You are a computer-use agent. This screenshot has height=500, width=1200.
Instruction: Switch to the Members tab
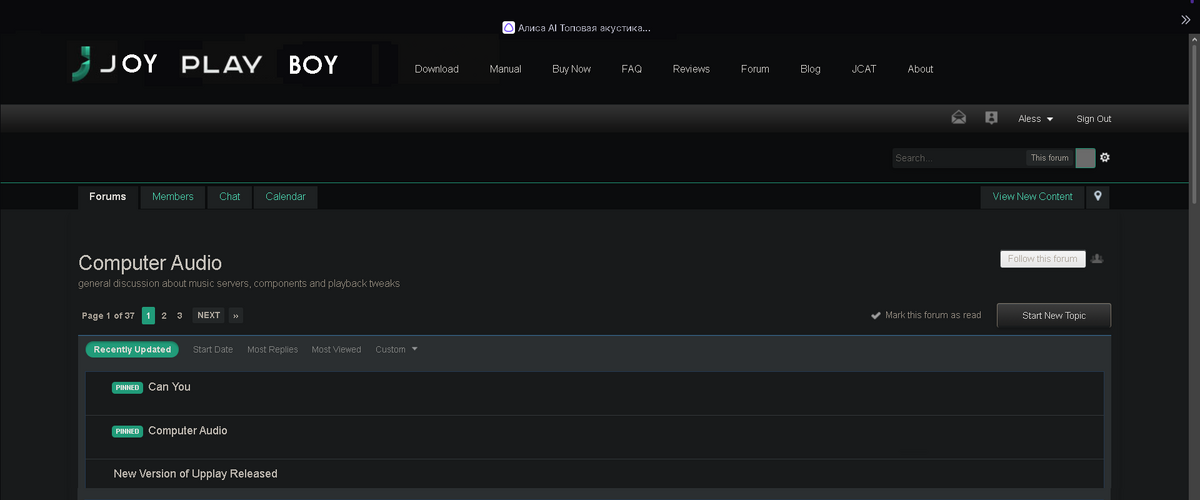coord(173,197)
